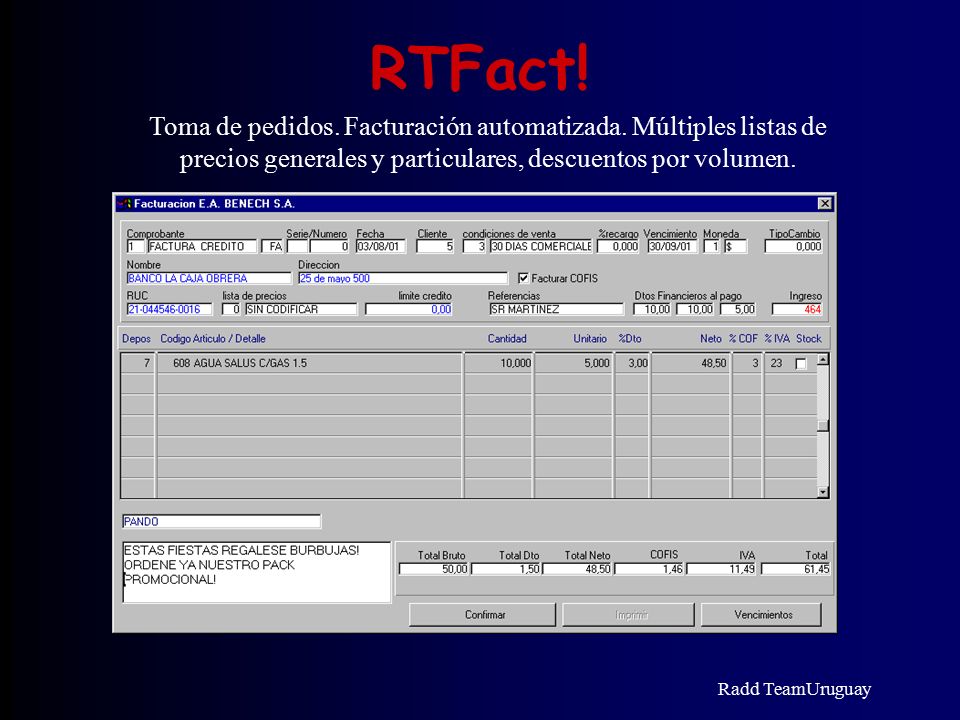This screenshot has height=720, width=960.
Task: Click the Ingreso field showing 464
Action: [797, 309]
